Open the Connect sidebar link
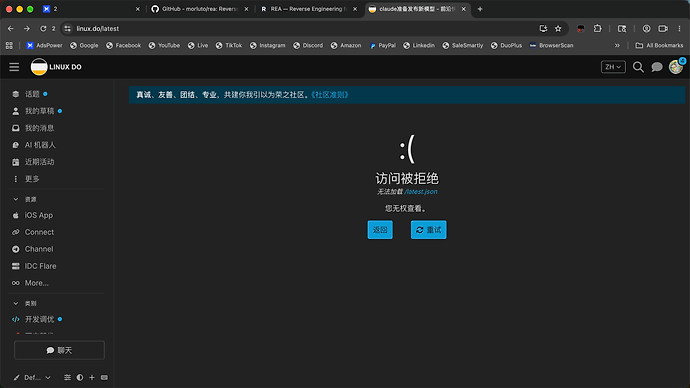 [39, 232]
